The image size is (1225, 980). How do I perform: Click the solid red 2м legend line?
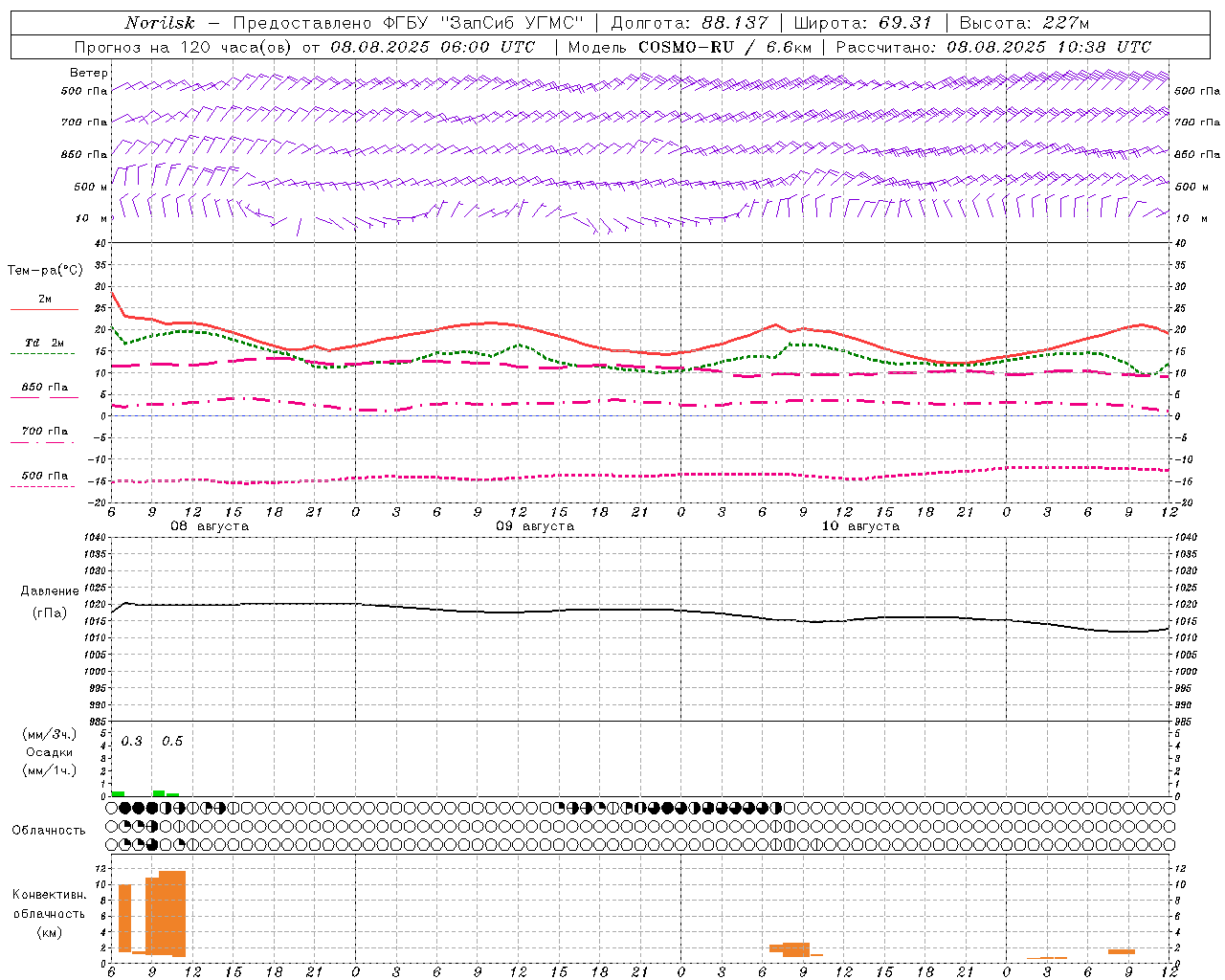pos(44,309)
